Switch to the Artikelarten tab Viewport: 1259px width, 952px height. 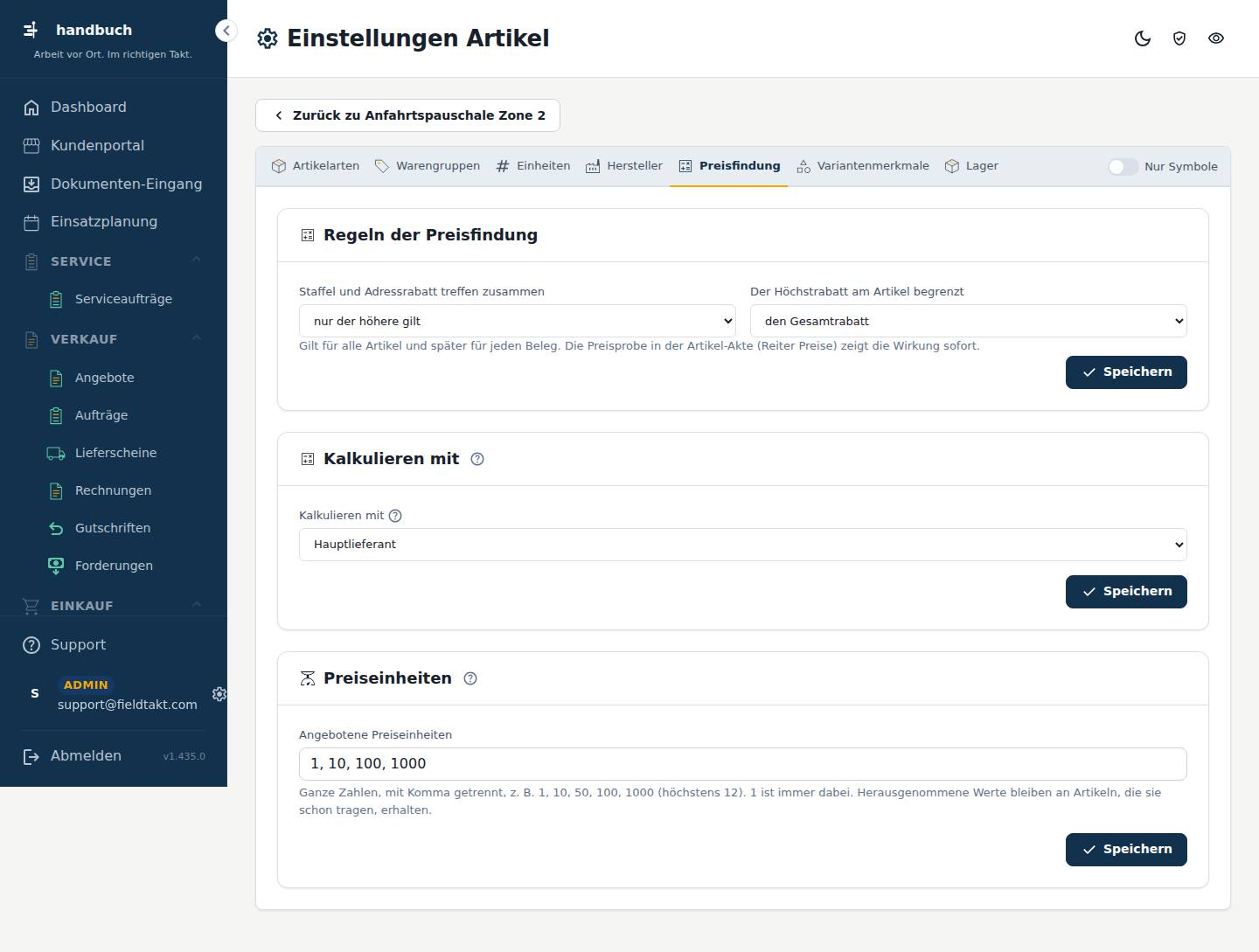(x=316, y=166)
